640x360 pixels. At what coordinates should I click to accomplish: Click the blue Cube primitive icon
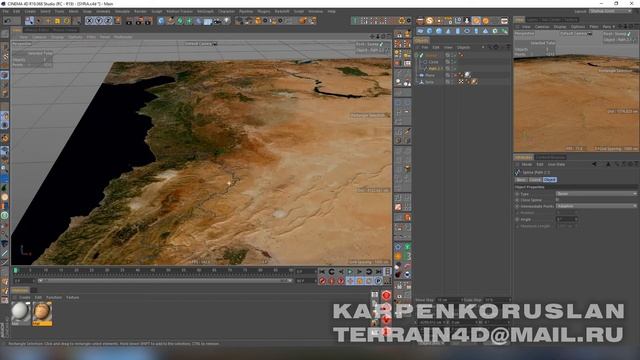[x=161, y=21]
